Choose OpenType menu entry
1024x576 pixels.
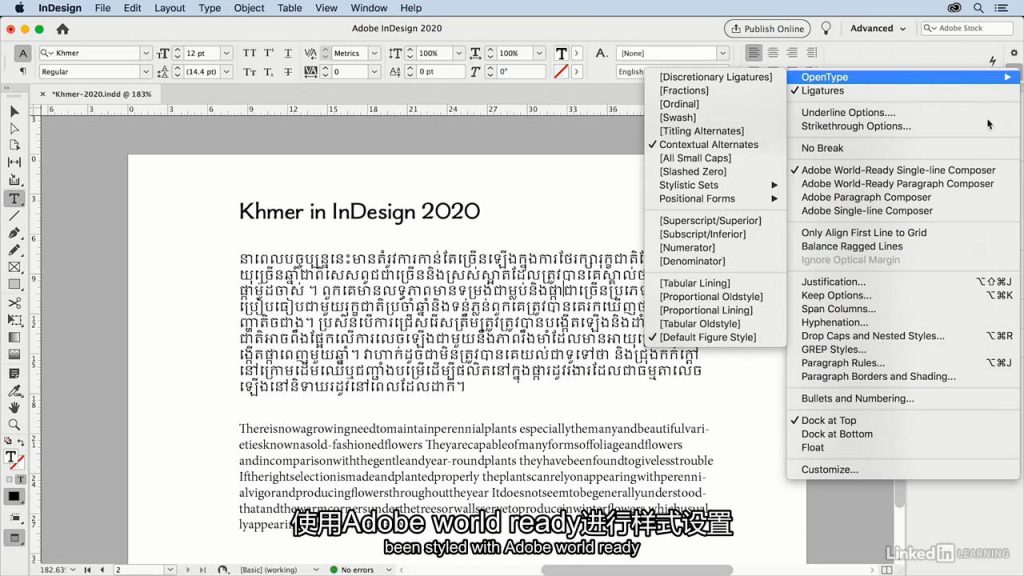click(x=903, y=77)
